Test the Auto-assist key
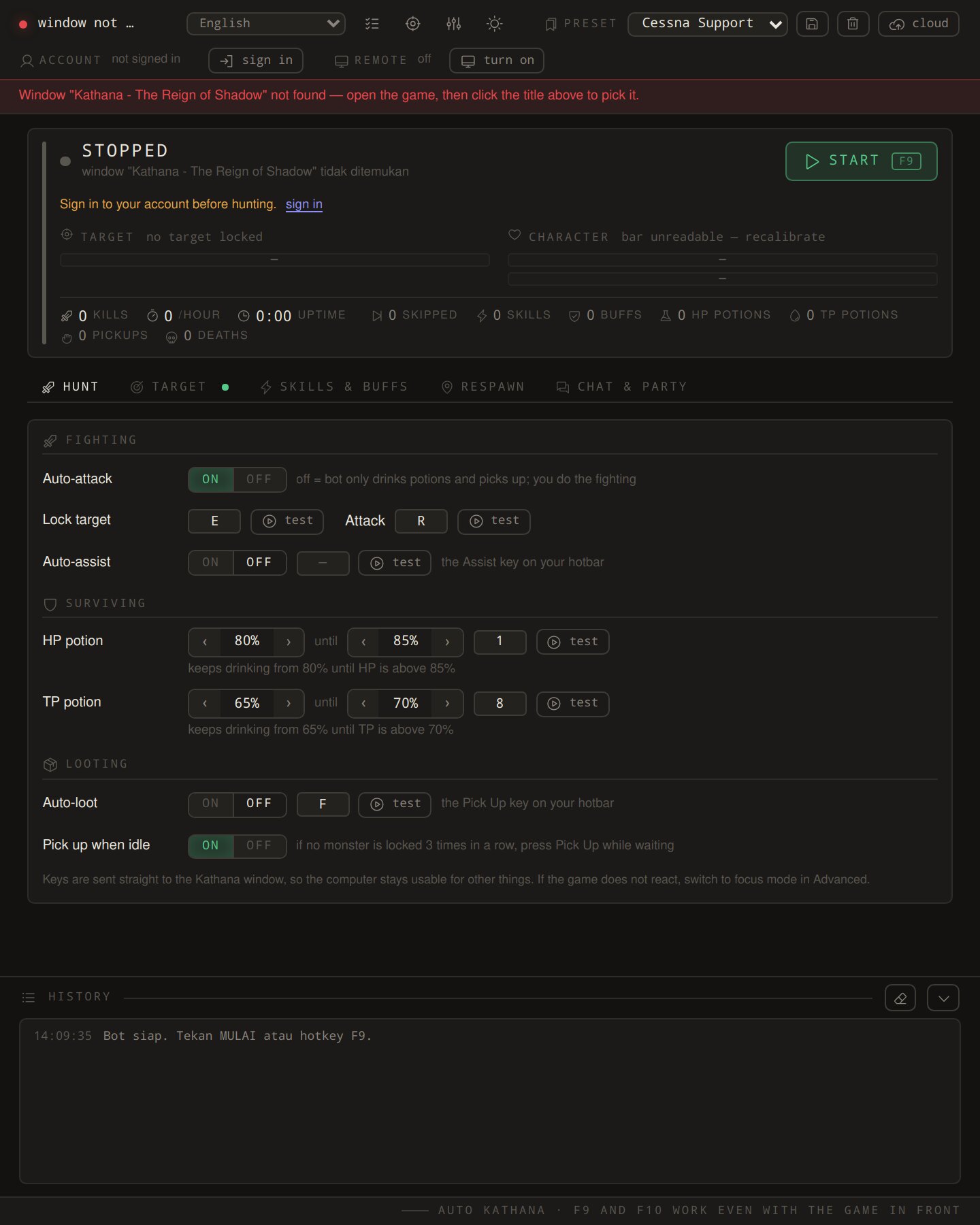This screenshot has width=980, height=1225. (395, 563)
